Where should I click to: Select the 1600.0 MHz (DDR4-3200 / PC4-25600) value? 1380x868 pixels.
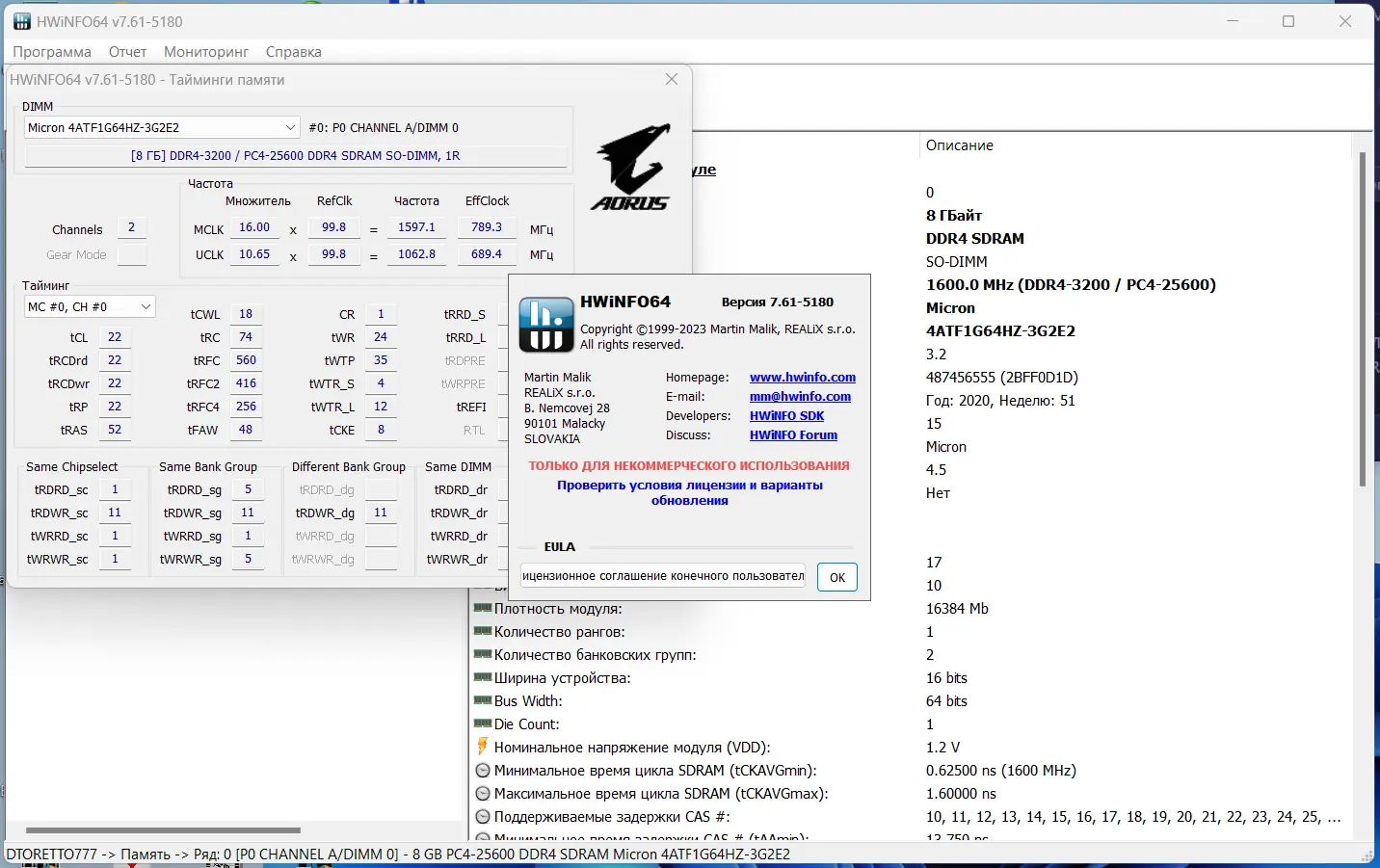1071,285
